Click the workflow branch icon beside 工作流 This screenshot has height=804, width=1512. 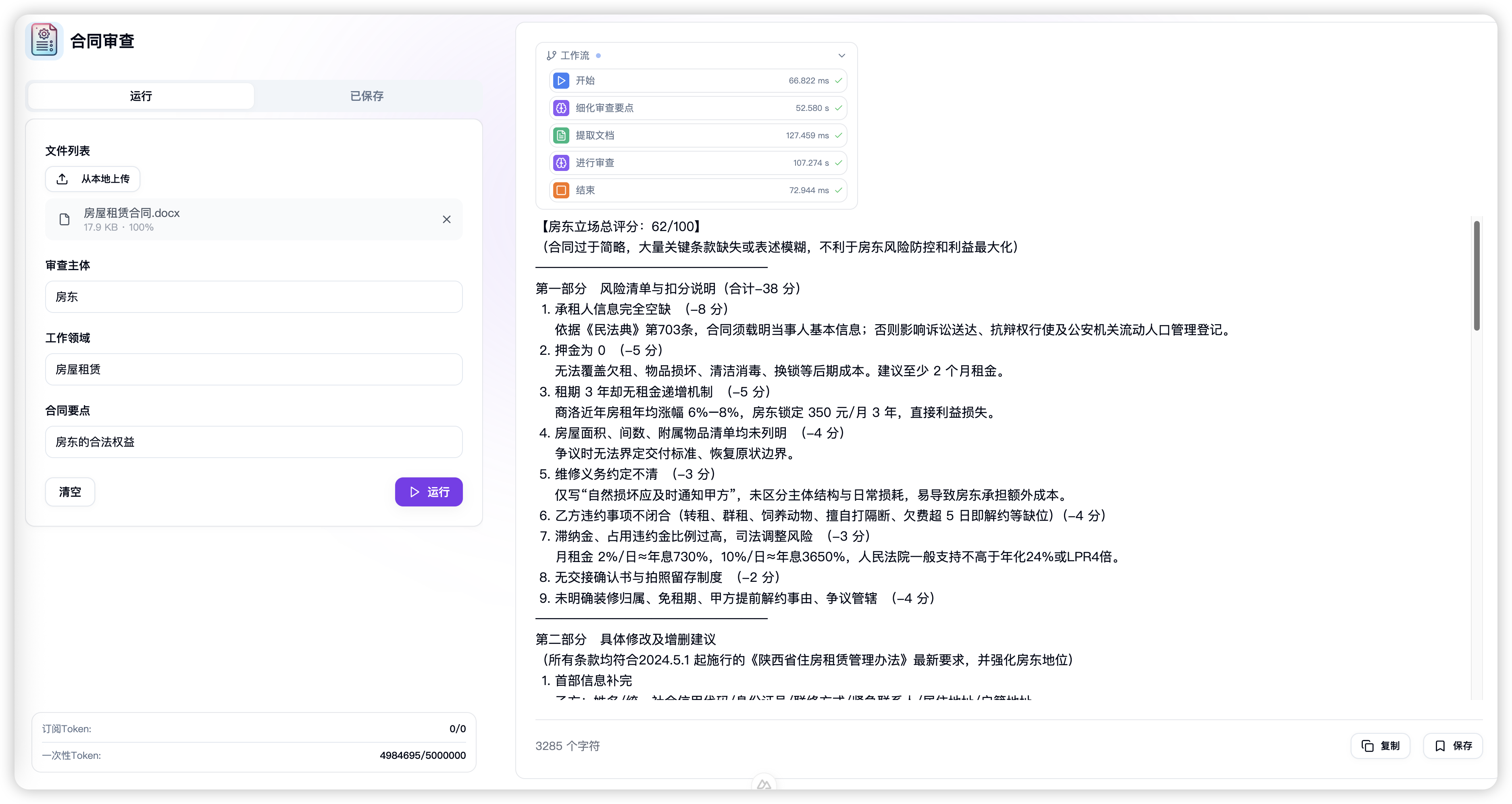click(x=551, y=56)
